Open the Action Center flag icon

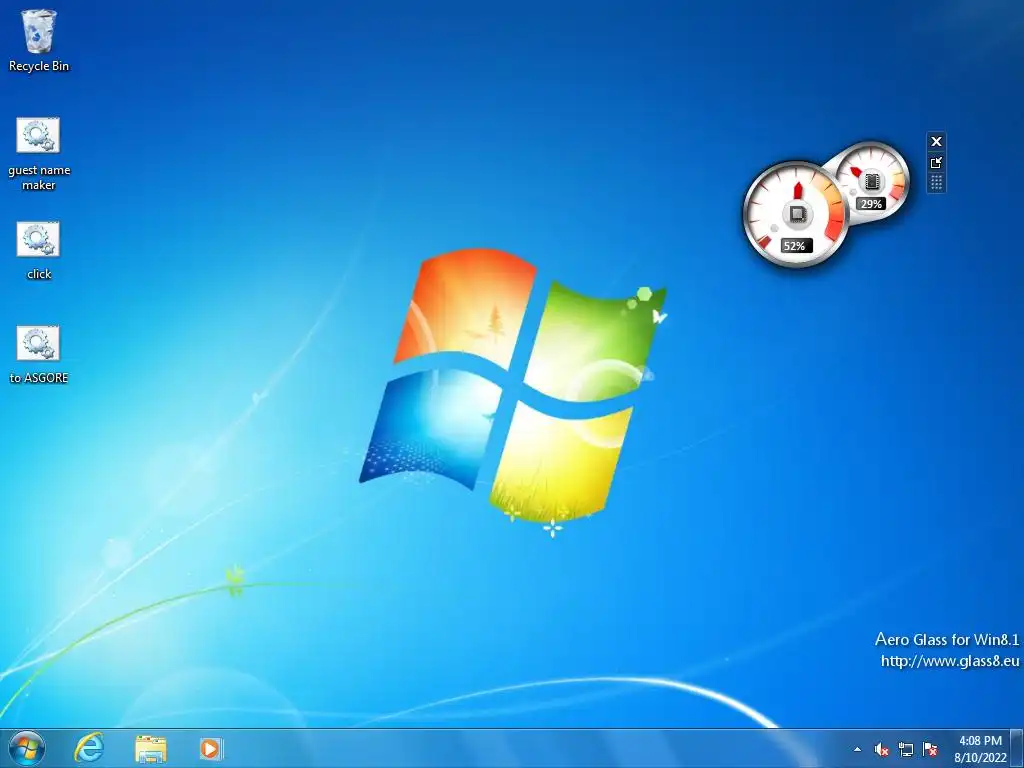click(x=930, y=750)
